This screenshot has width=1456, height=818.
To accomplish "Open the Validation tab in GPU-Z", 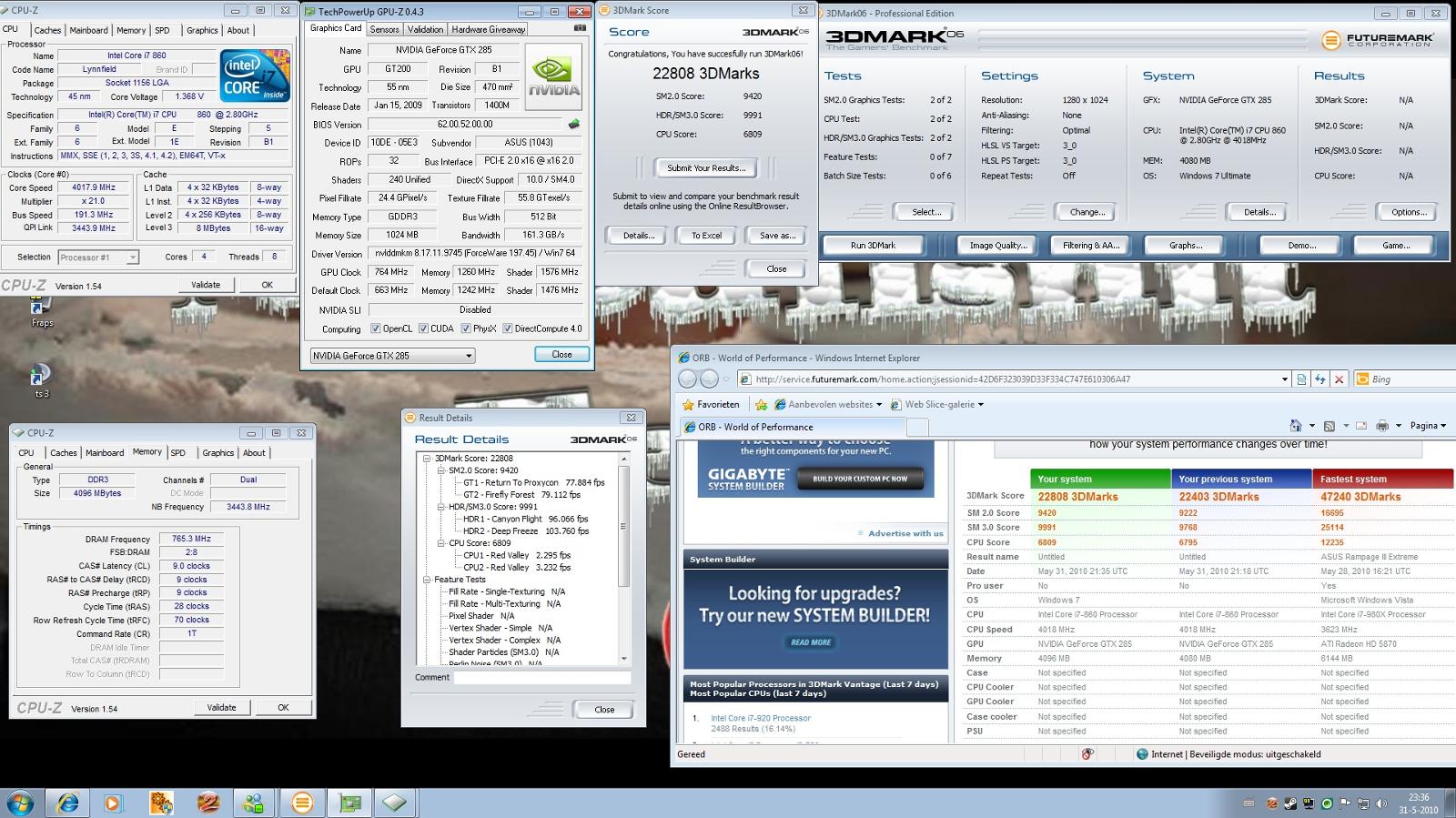I will (x=425, y=29).
